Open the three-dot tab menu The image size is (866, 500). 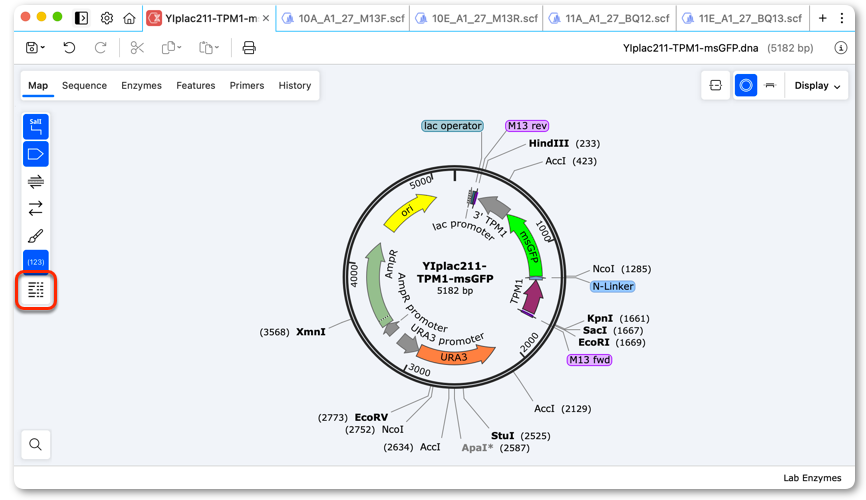click(842, 18)
